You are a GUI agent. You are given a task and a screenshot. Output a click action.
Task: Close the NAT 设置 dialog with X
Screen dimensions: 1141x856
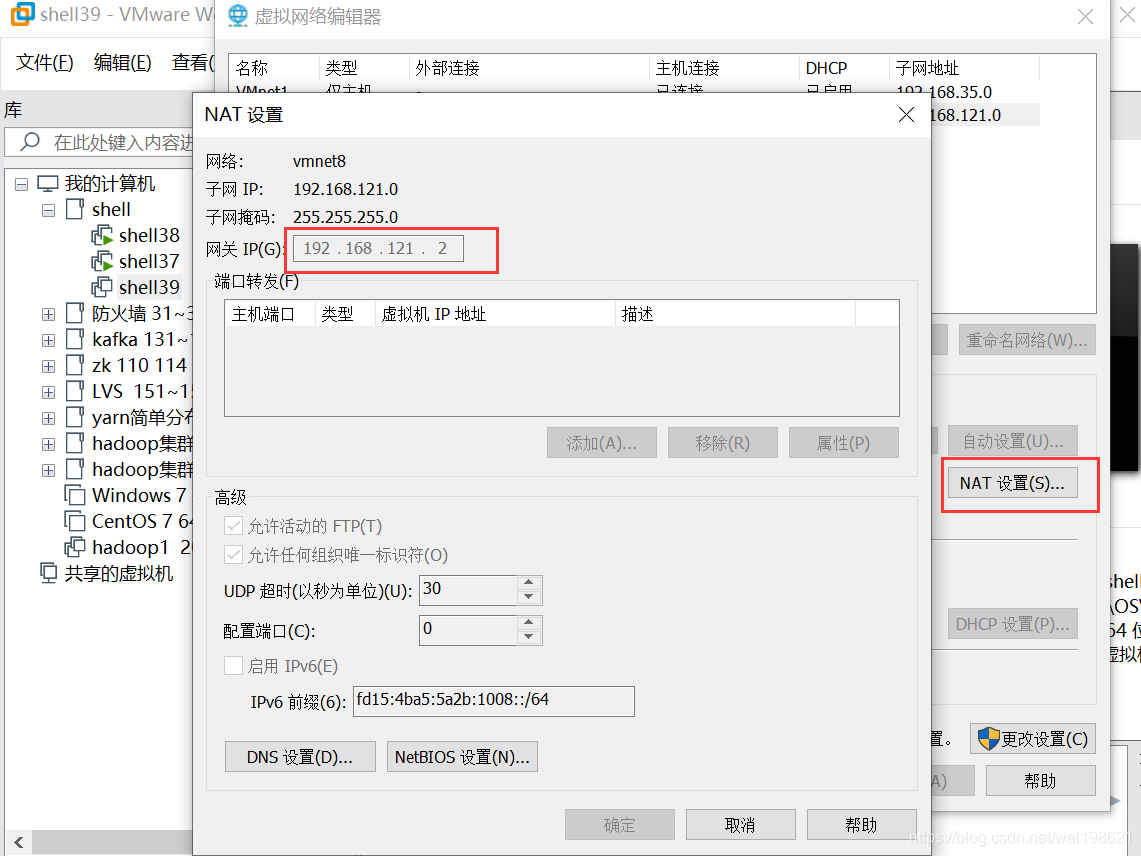tap(906, 114)
